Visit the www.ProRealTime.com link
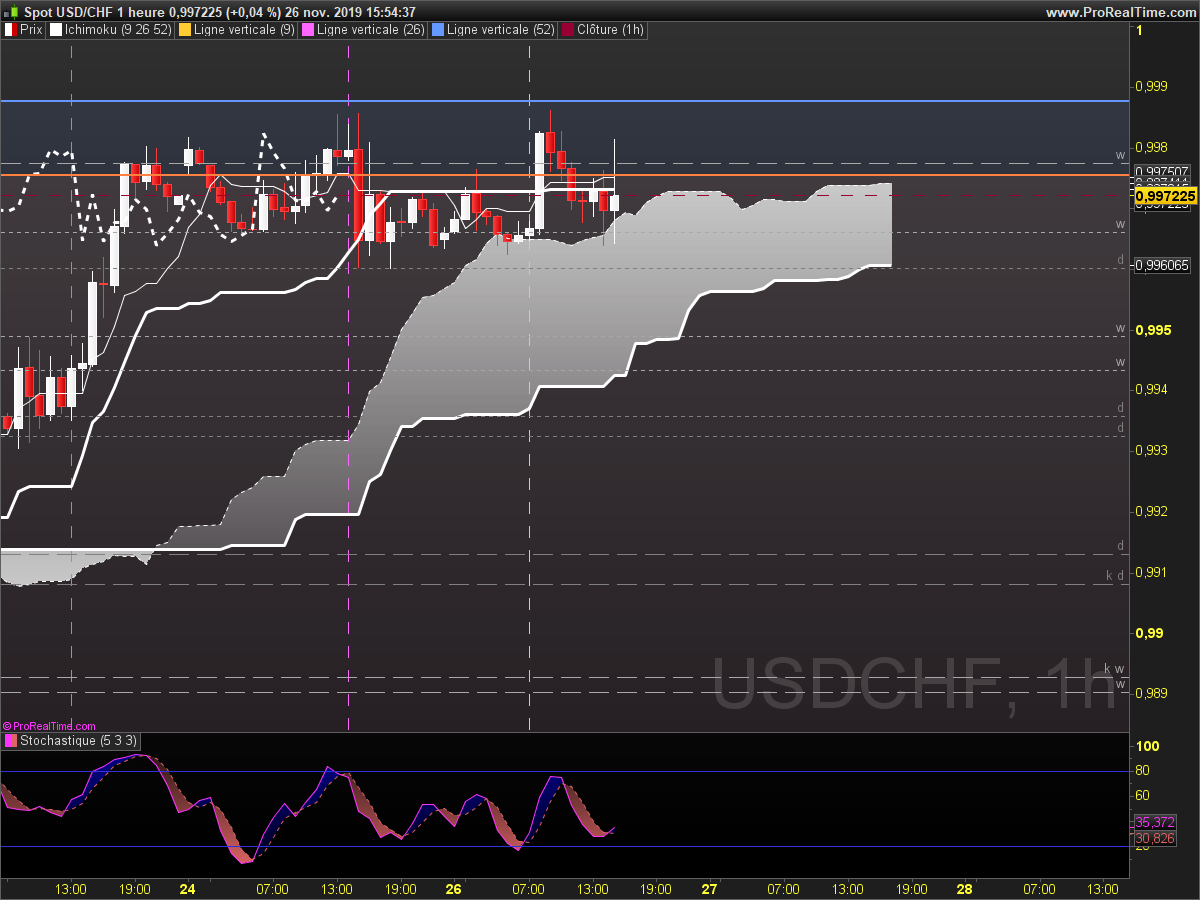Image resolution: width=1200 pixels, height=900 pixels. (1120, 12)
